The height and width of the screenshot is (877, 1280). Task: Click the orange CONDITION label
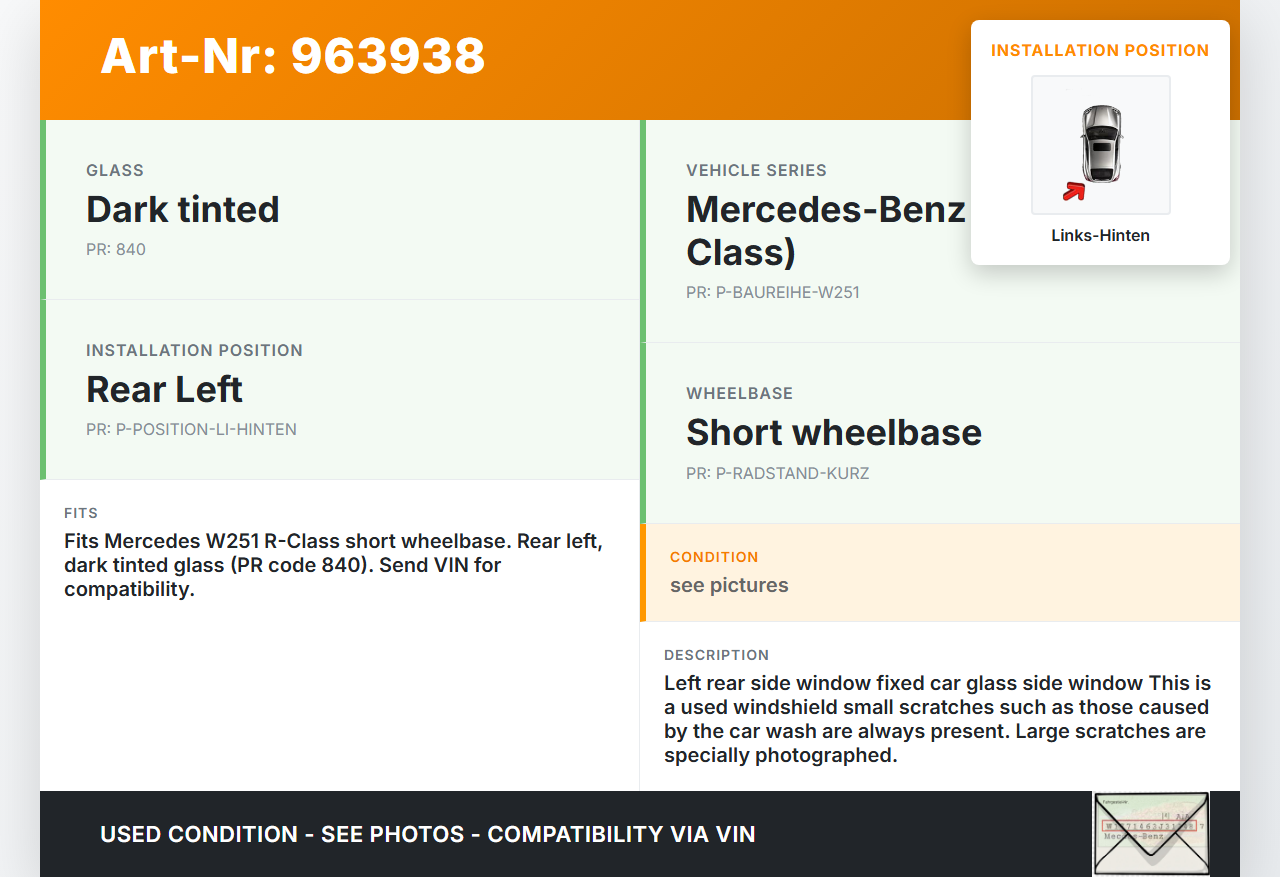(x=714, y=557)
